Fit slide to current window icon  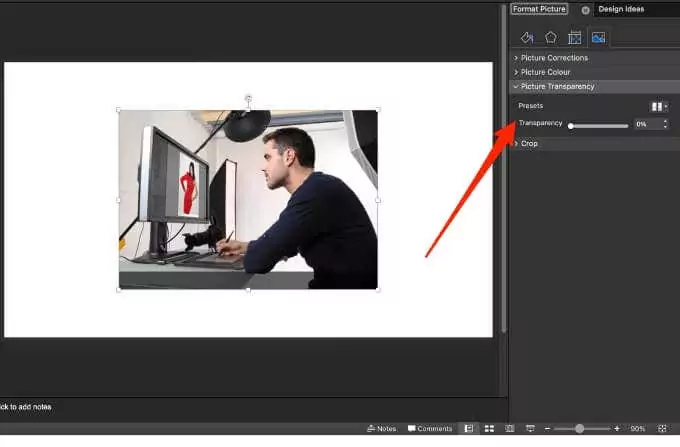tap(662, 429)
